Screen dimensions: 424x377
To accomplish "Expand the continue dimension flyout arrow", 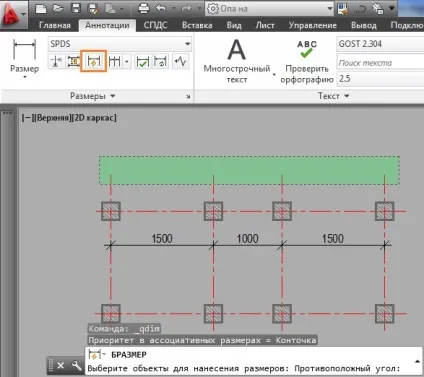I will (x=127, y=61).
